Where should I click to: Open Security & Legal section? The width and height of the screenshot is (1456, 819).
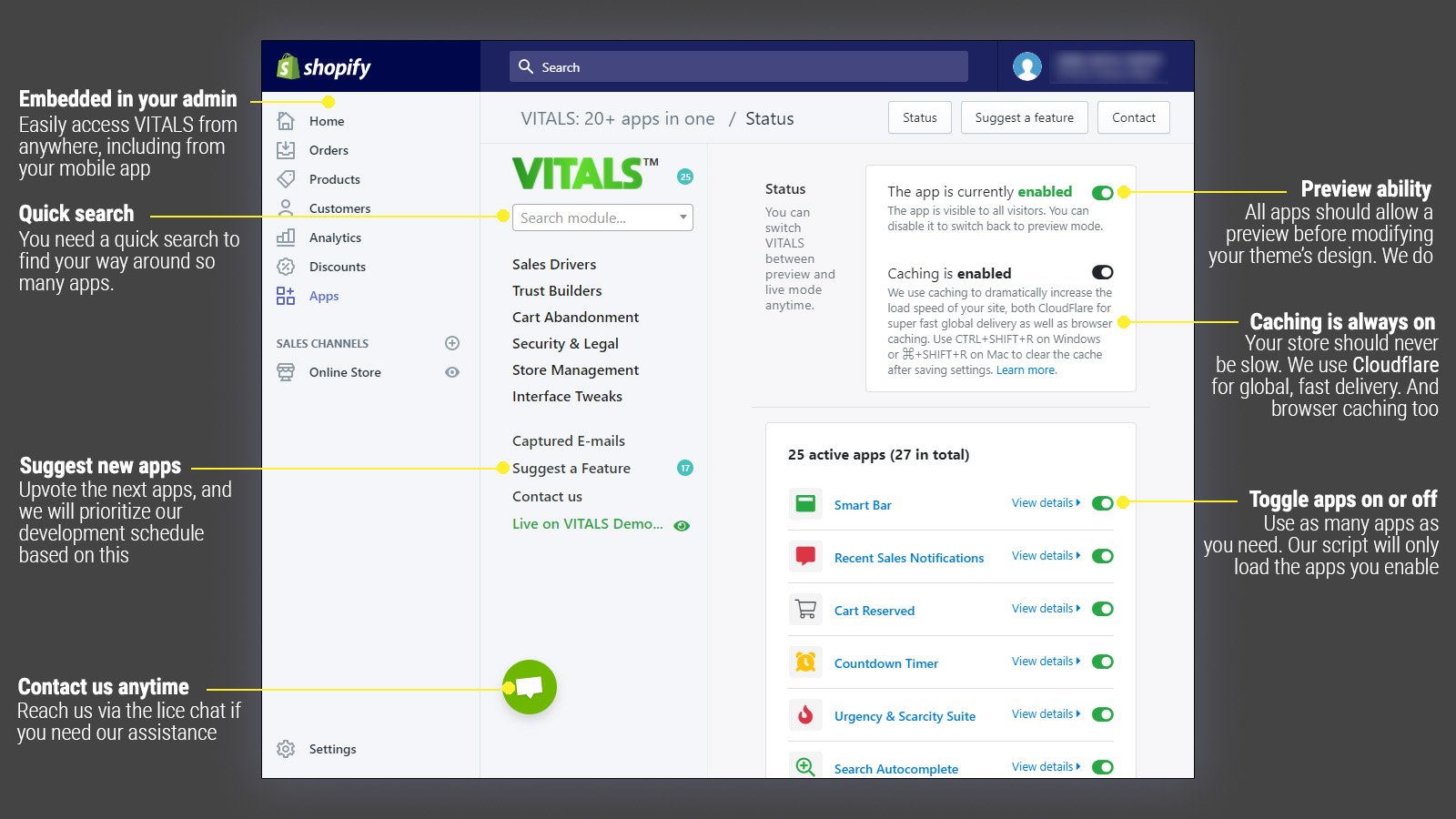565,343
